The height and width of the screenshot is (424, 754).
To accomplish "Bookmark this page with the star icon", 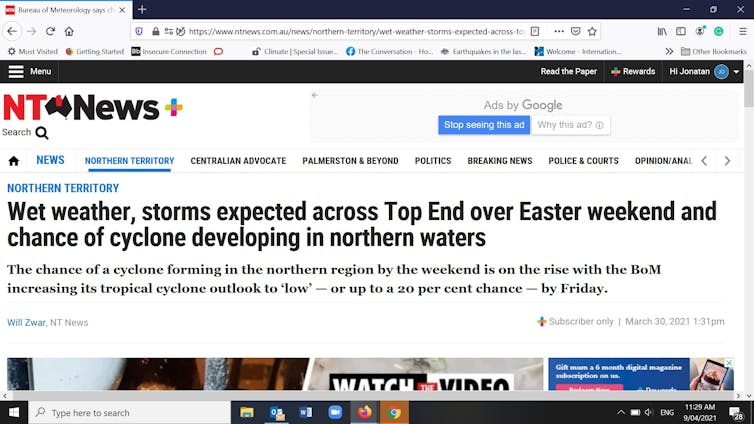I will coord(592,31).
